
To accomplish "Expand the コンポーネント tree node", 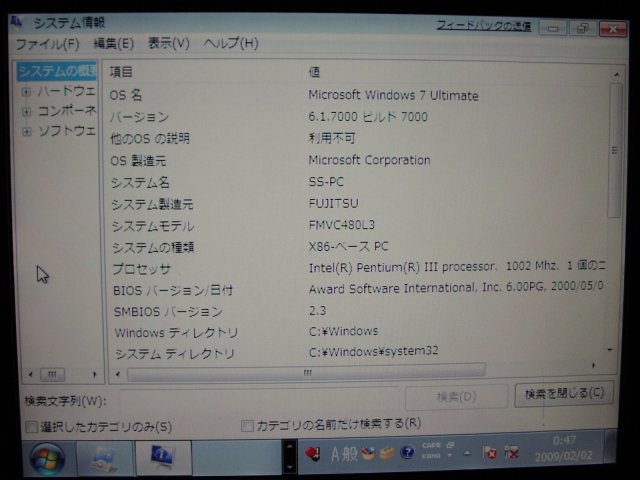I will [26, 111].
